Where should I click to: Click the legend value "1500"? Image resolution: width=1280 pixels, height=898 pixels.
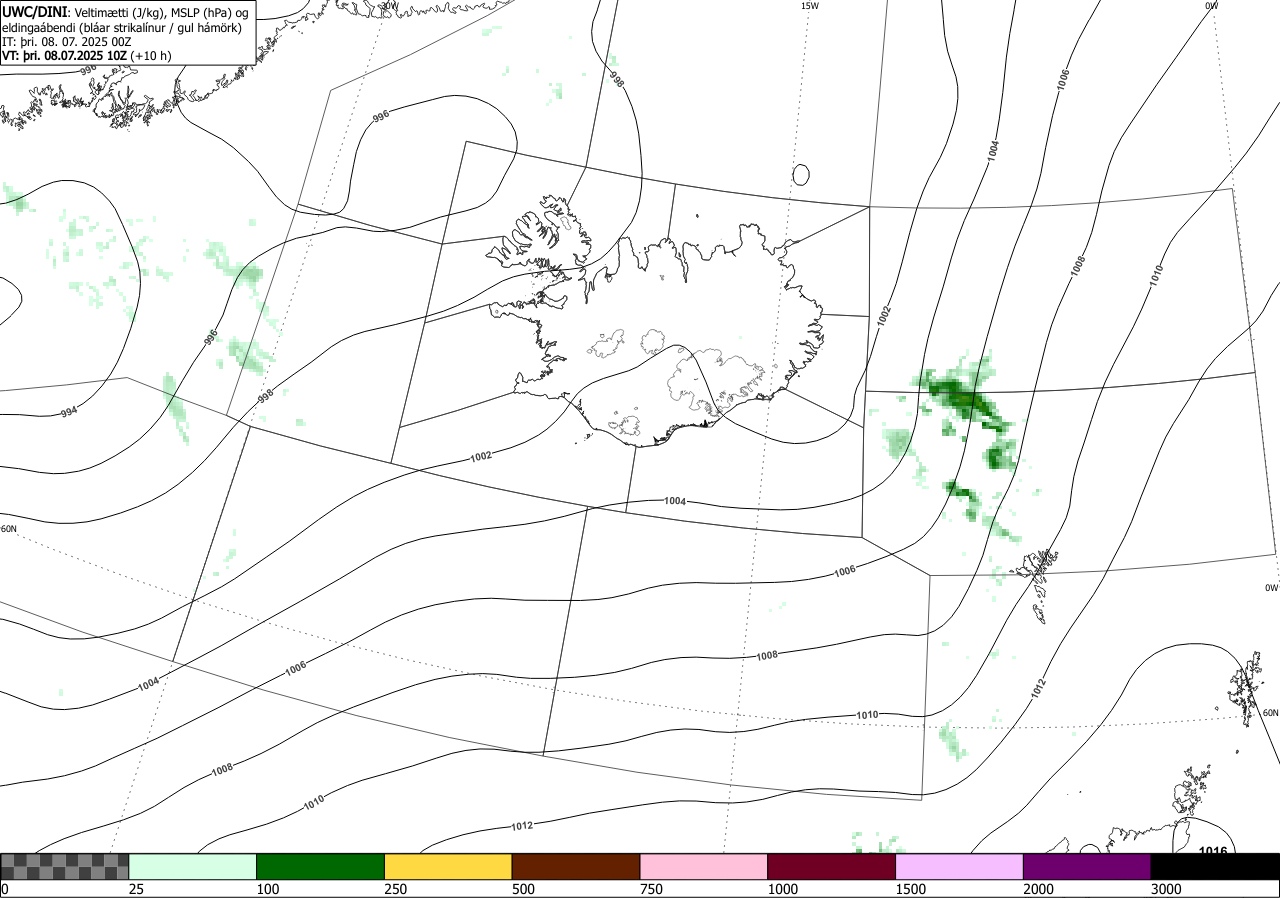pos(910,889)
